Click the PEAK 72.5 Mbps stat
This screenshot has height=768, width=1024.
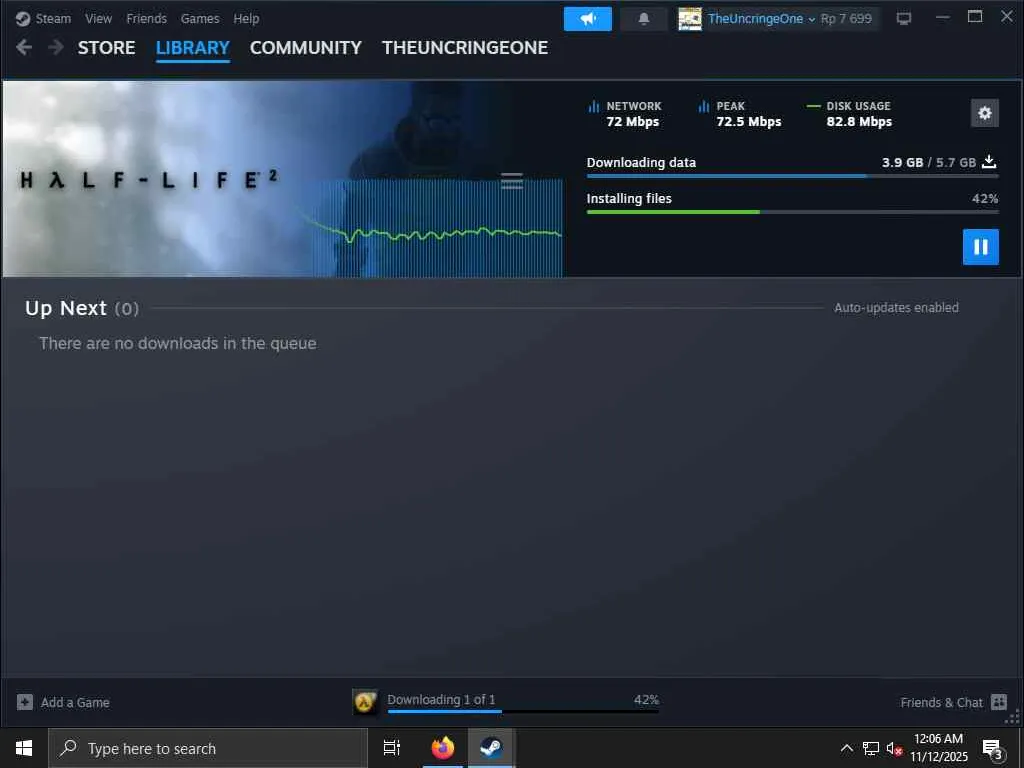[739, 114]
